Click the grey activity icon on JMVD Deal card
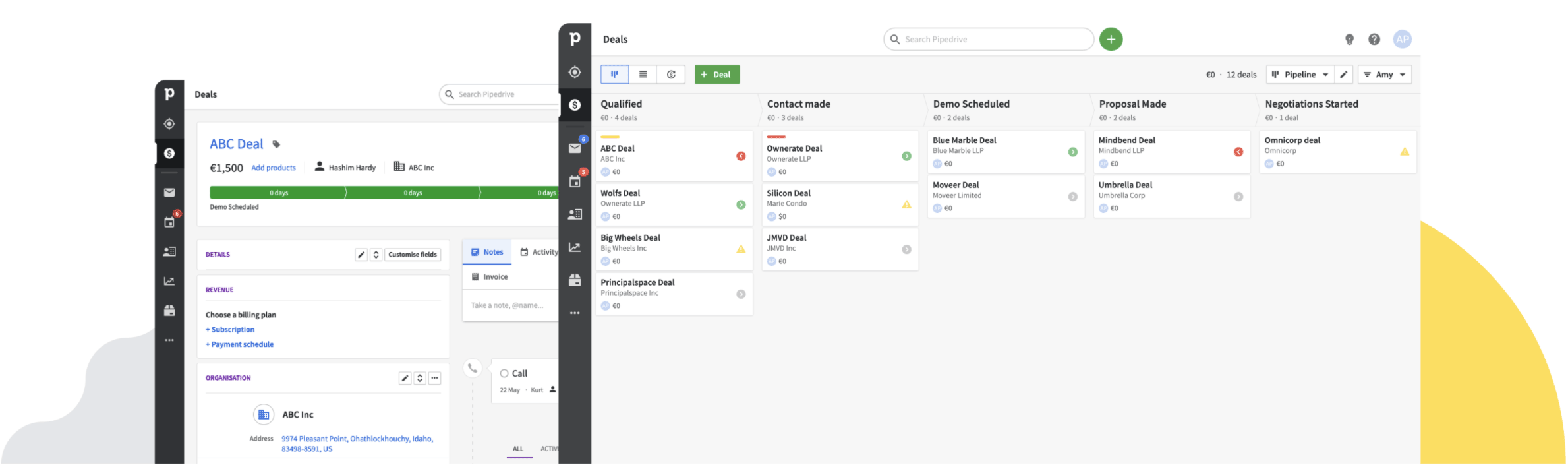 pos(906,249)
